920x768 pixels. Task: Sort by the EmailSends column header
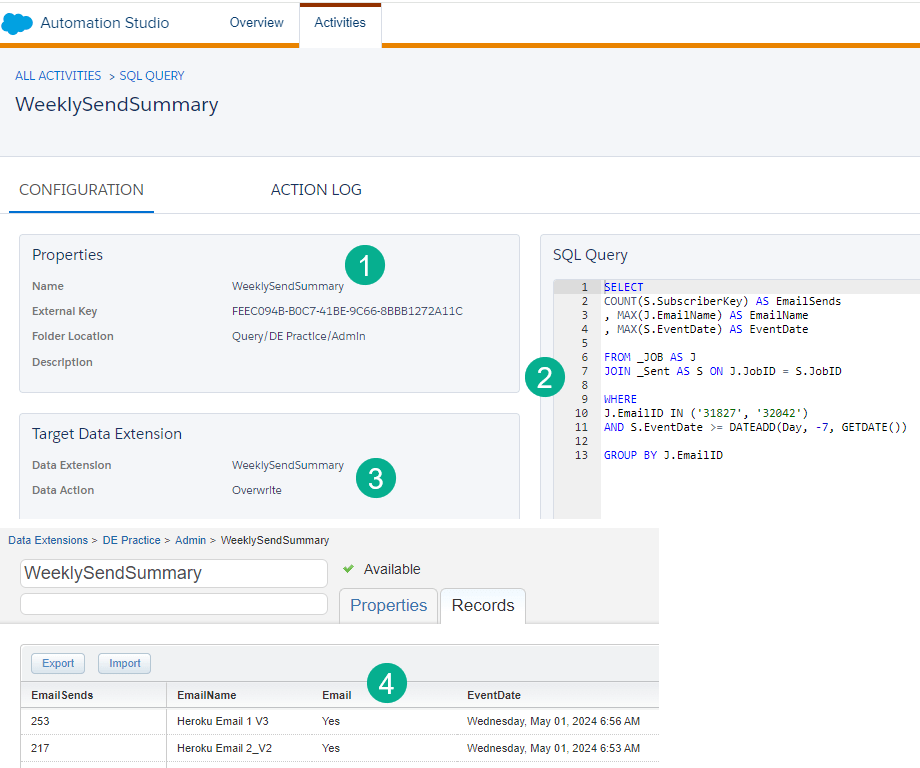[x=62, y=695]
